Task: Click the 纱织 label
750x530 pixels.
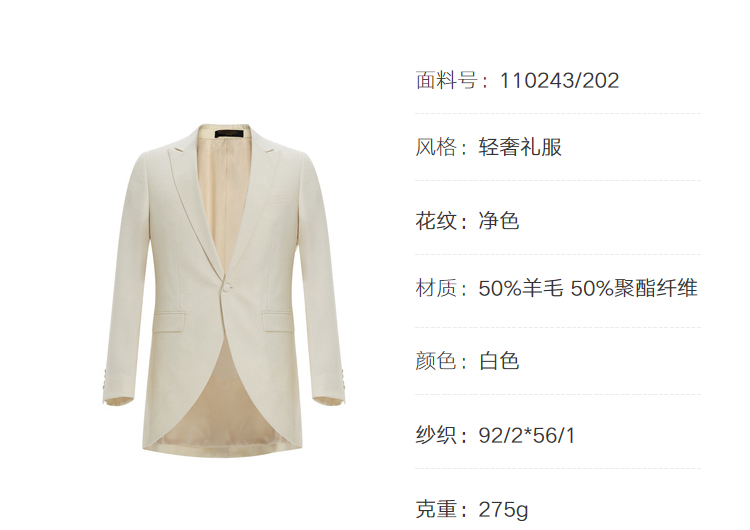Action: tap(436, 435)
